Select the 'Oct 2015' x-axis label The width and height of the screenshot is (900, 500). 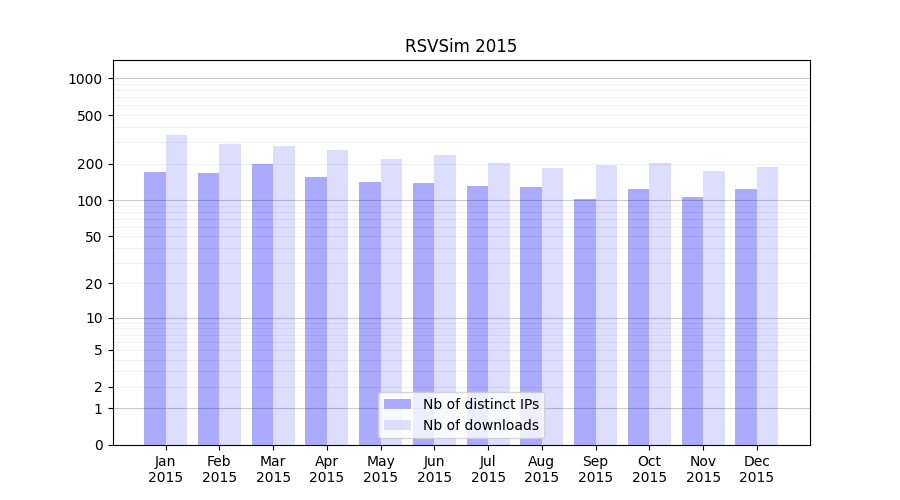pyautogui.click(x=649, y=469)
